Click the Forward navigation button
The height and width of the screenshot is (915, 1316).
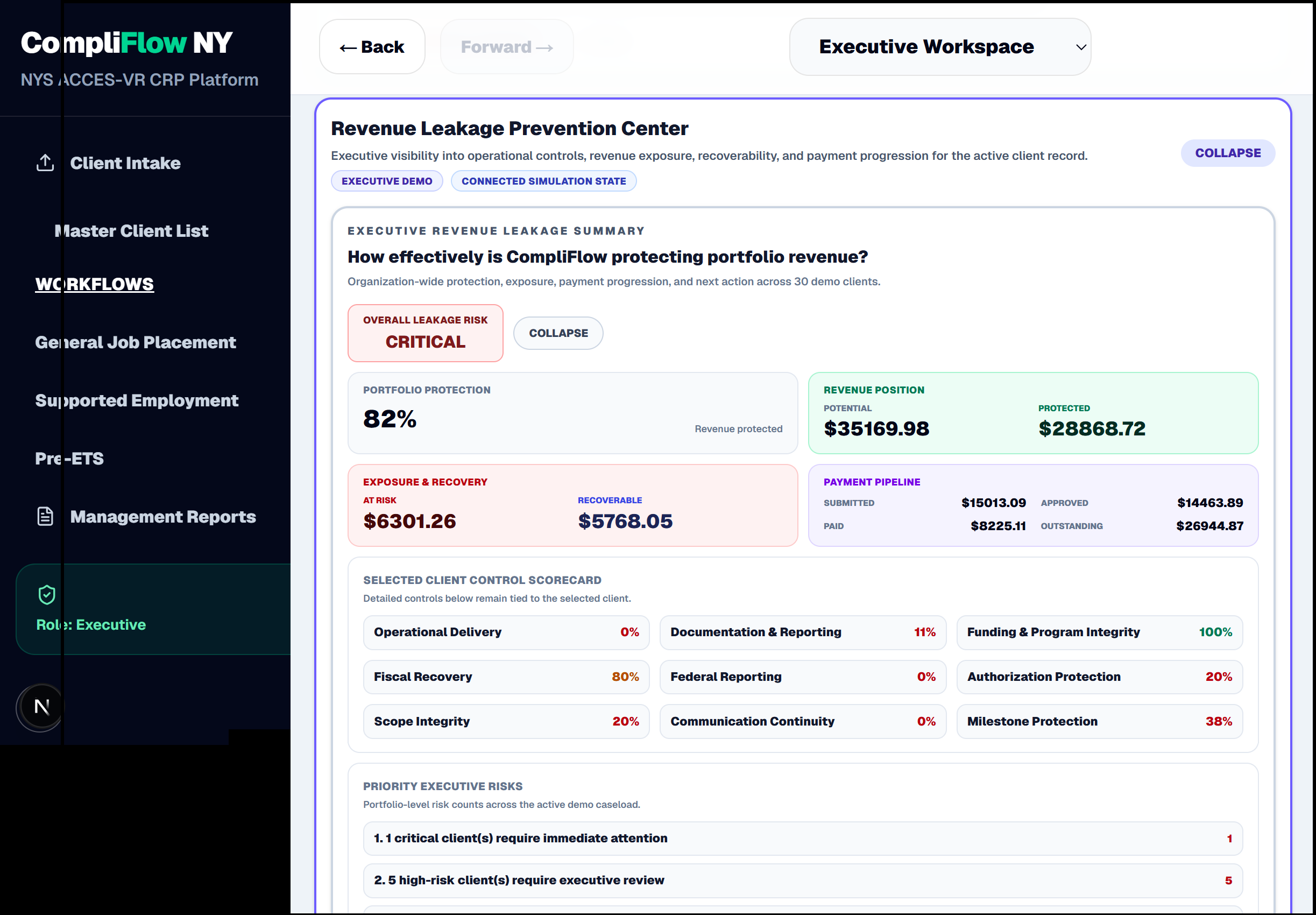pos(506,47)
